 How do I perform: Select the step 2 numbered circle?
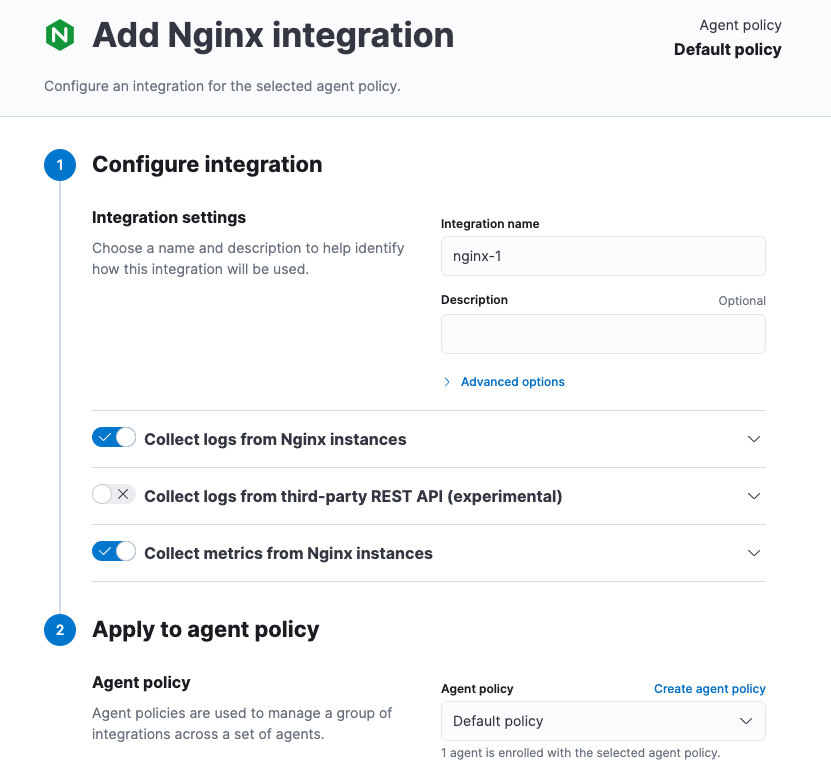60,630
